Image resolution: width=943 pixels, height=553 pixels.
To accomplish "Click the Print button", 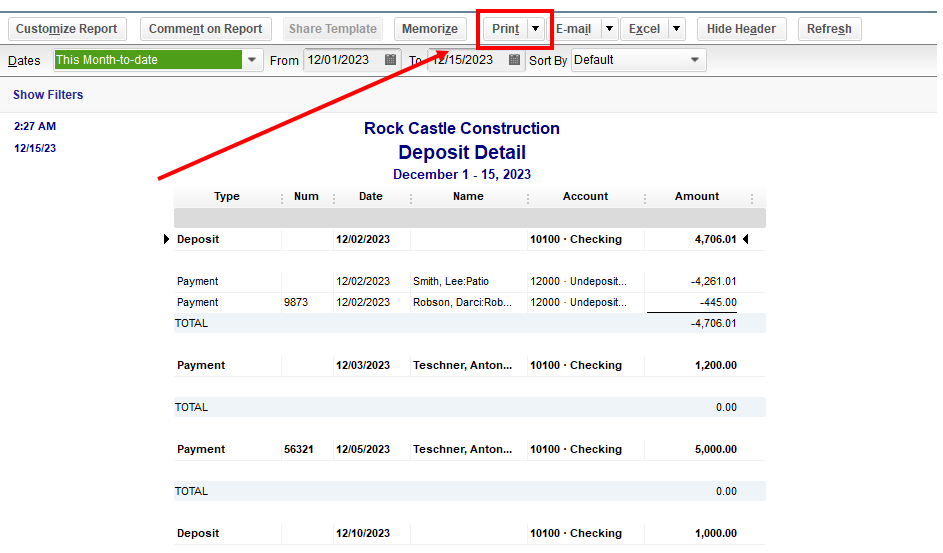I will [x=505, y=29].
